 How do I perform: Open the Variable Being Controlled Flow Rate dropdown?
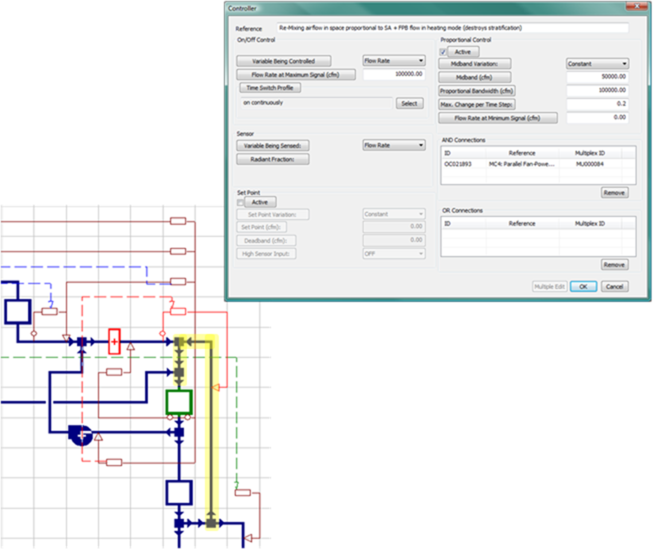(394, 61)
